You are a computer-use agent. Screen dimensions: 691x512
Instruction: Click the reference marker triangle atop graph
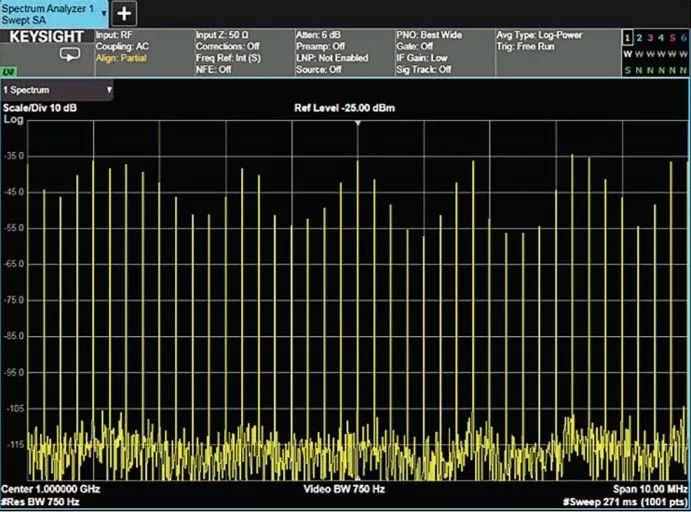point(358,122)
